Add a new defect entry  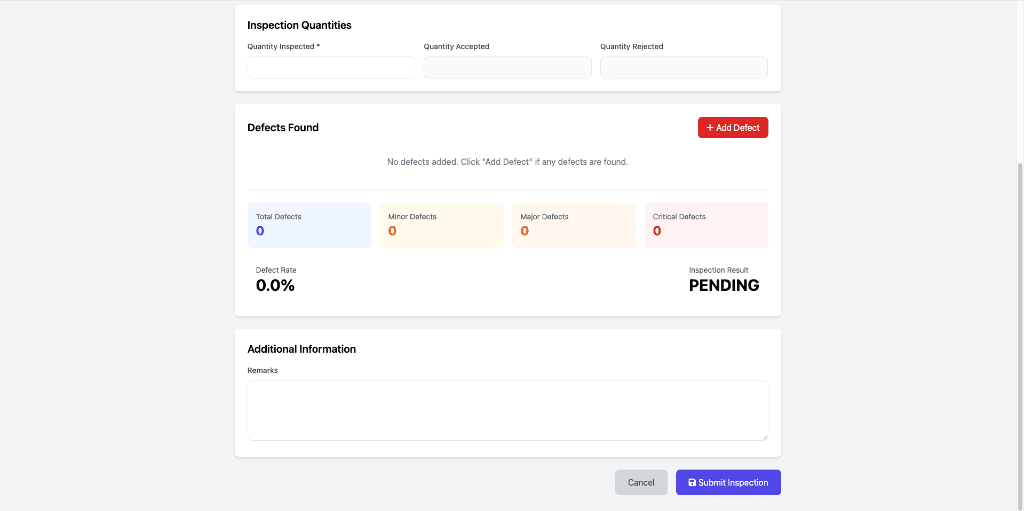733,127
